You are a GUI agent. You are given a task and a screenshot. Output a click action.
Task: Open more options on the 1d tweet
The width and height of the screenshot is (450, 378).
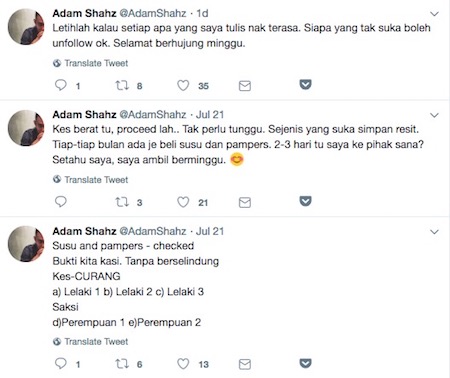click(434, 14)
